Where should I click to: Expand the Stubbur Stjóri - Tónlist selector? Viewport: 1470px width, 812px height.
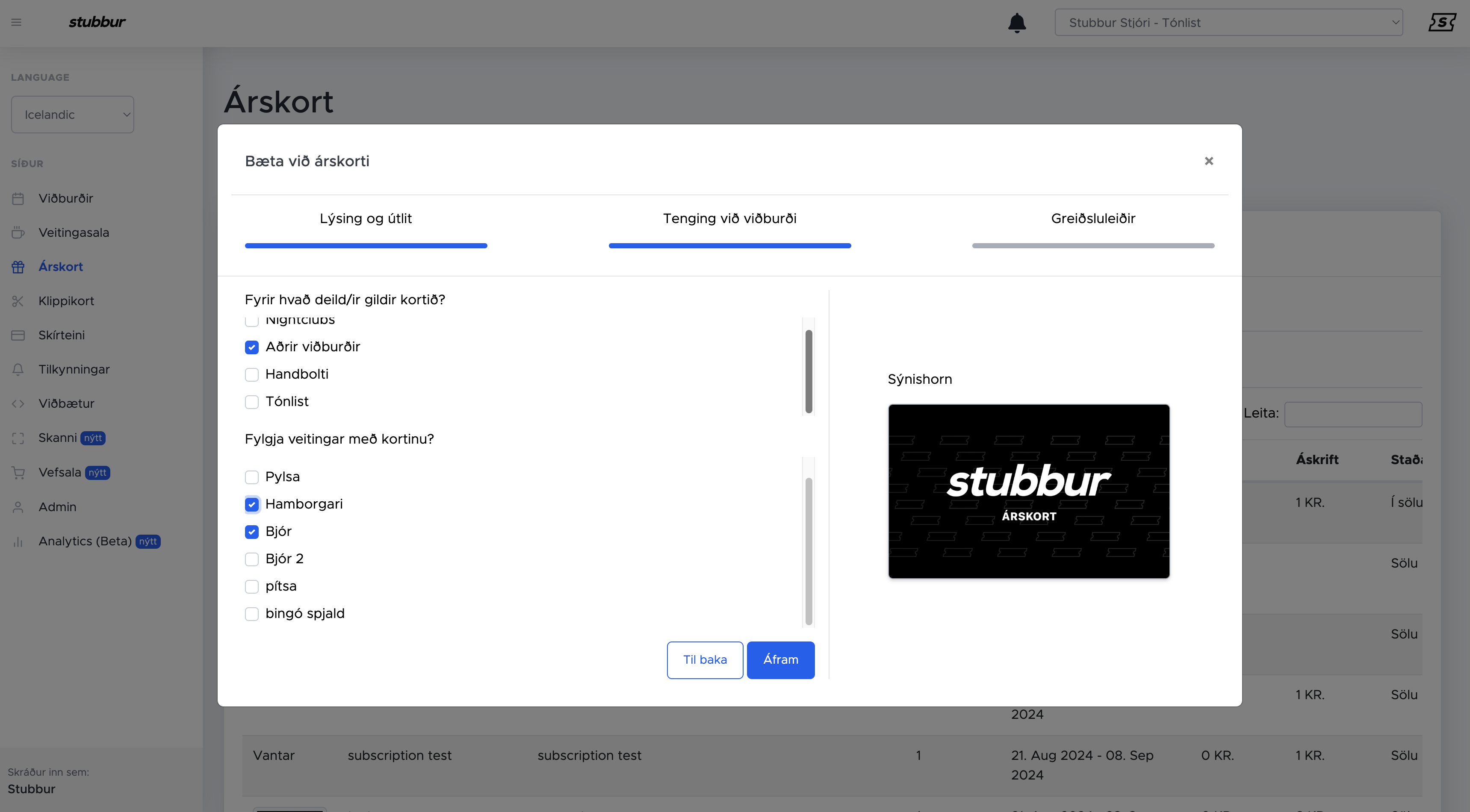(1228, 23)
